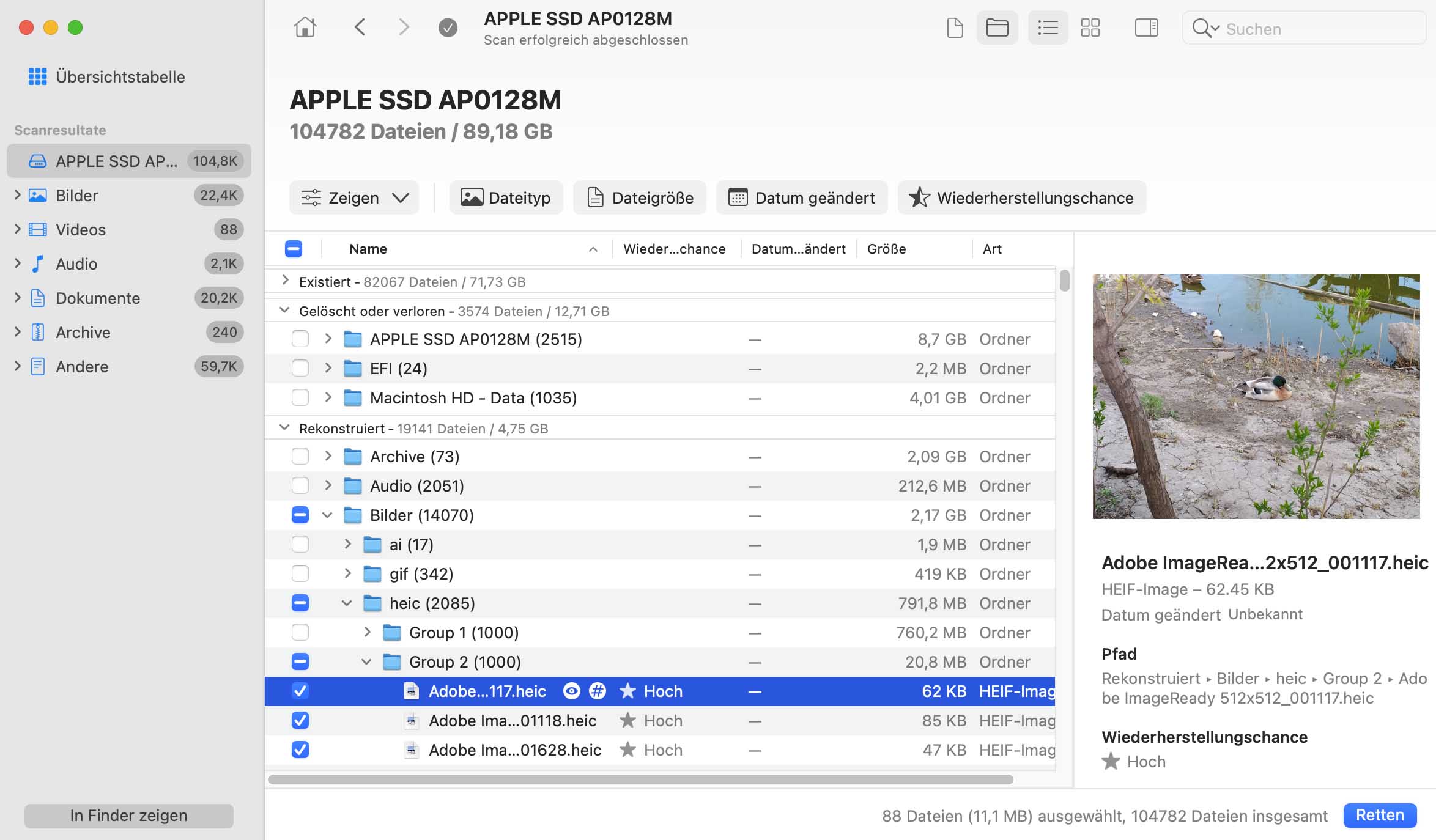Collapse the Bilder (14070) folder

coord(328,515)
